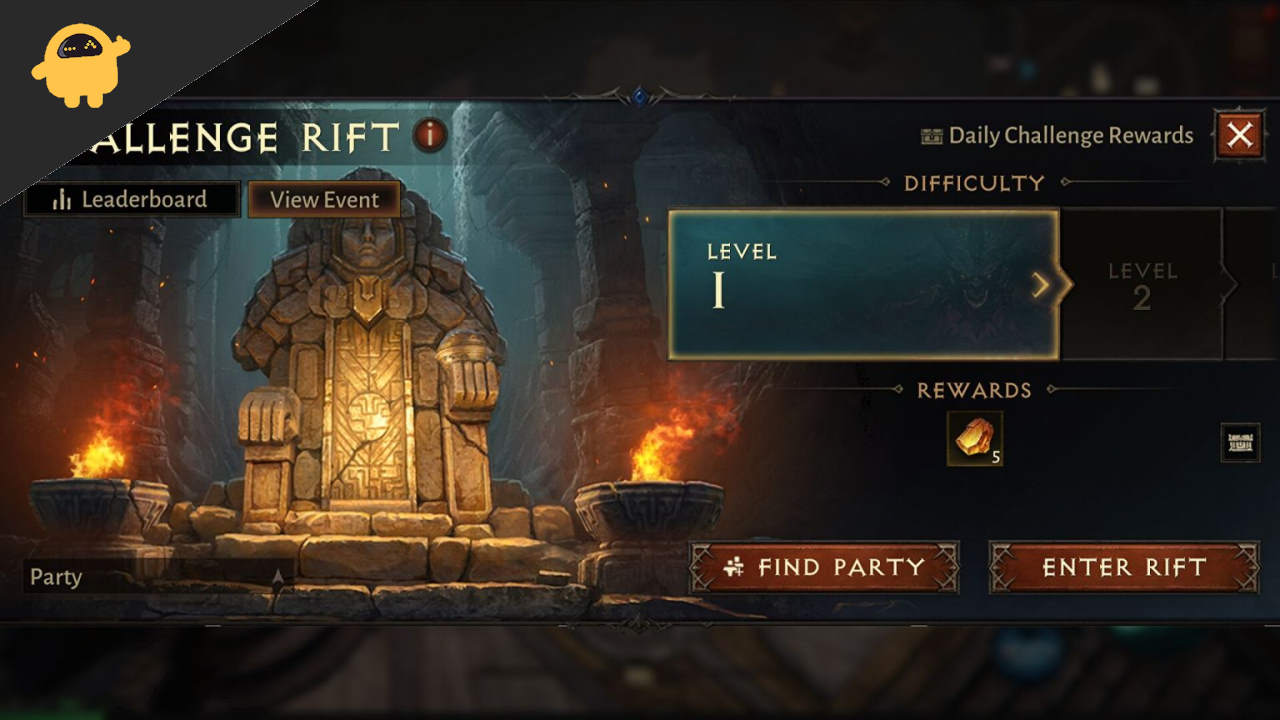Viewport: 1280px width, 720px height.
Task: Click the Enter Rift button
Action: coord(1124,568)
